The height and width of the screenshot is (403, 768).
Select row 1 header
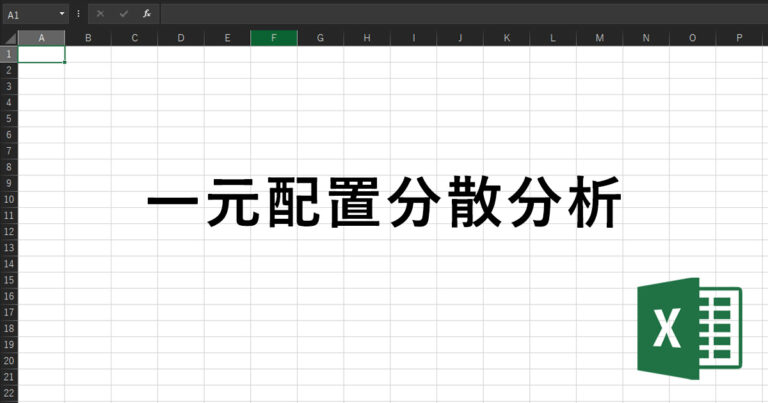(x=9, y=54)
